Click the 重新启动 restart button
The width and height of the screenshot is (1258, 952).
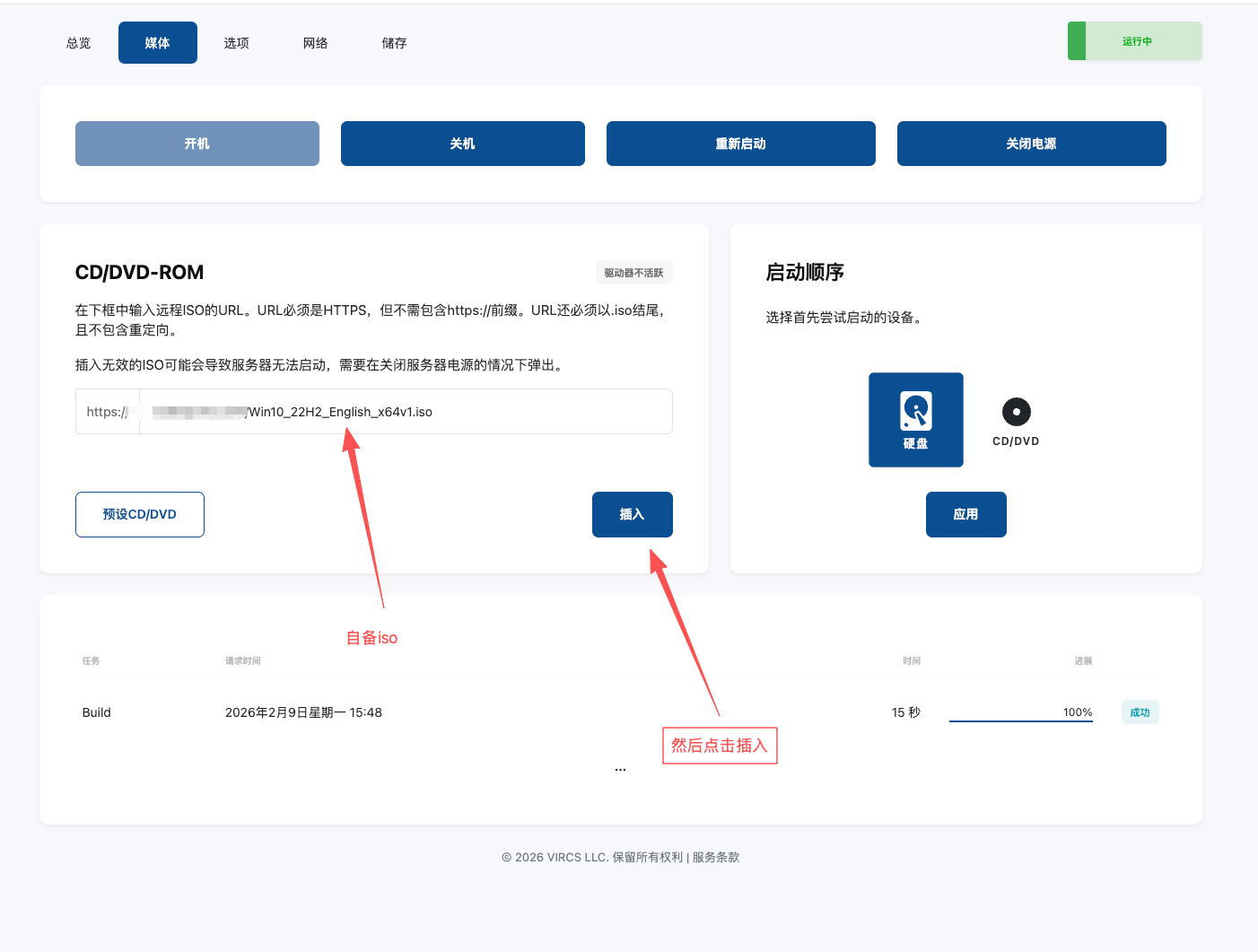[x=741, y=144]
